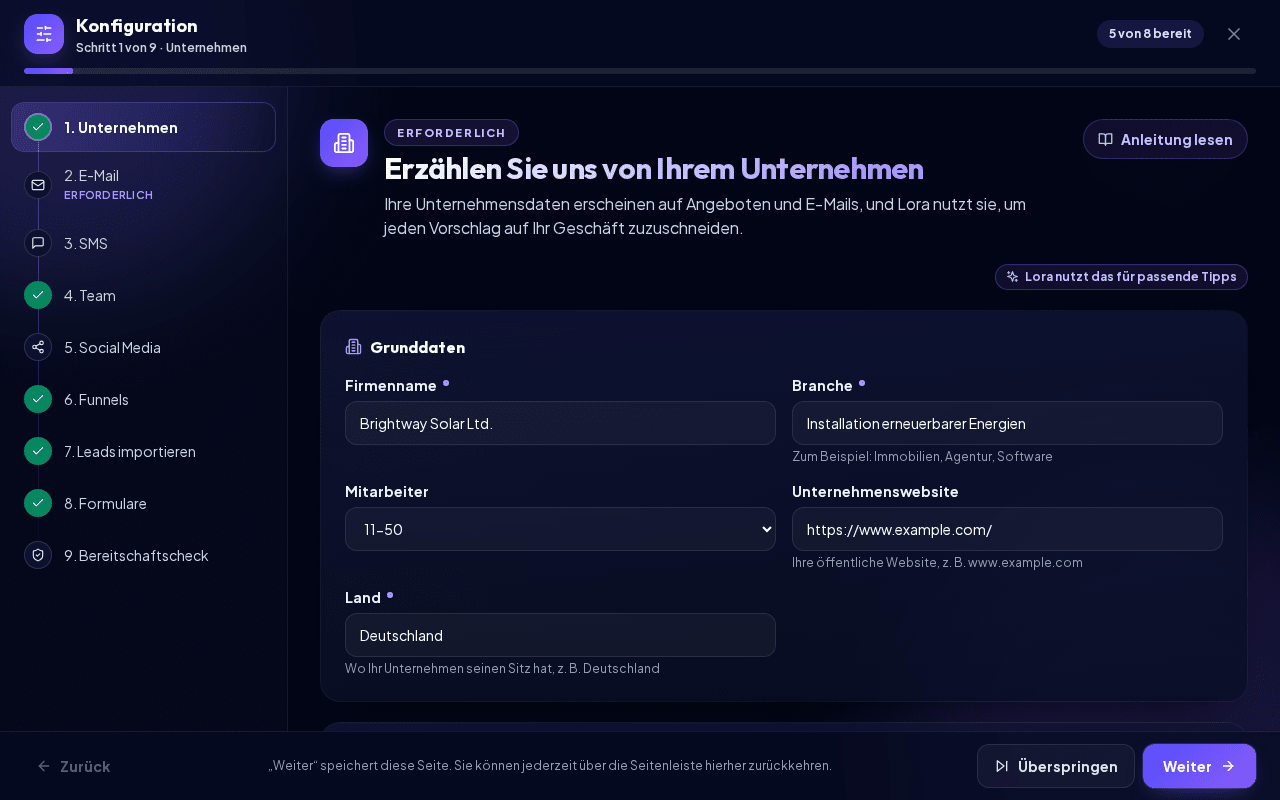Click the left arrow icon beside Zurück

tap(44, 766)
